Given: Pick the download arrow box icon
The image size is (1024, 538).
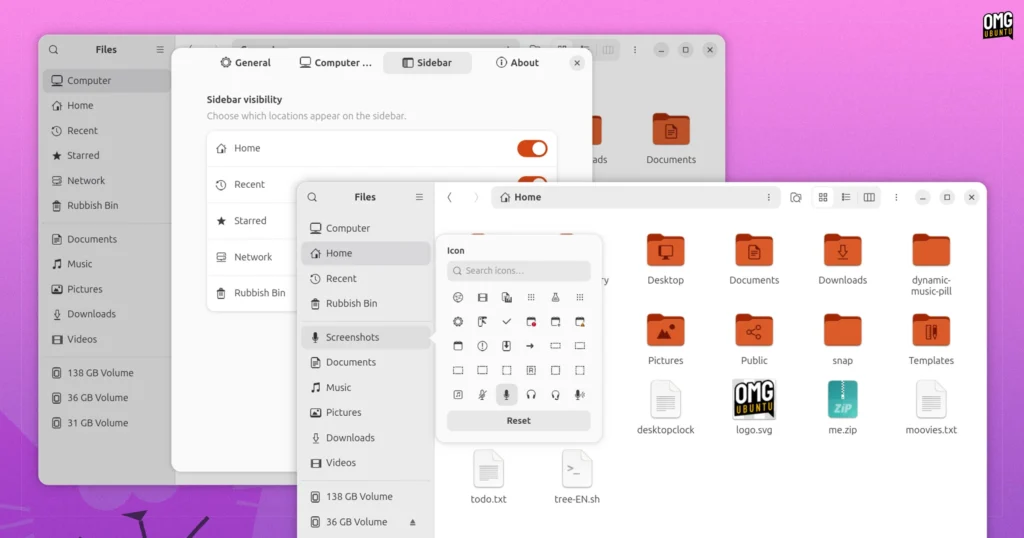Looking at the screenshot, I should point(507,346).
